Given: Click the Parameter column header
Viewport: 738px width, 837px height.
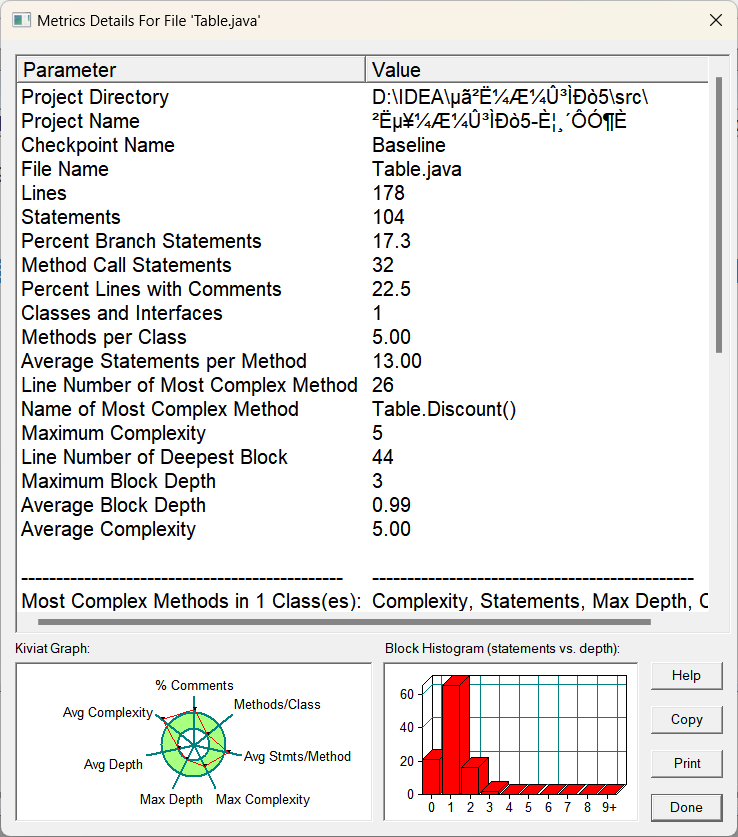Looking at the screenshot, I should [192, 69].
